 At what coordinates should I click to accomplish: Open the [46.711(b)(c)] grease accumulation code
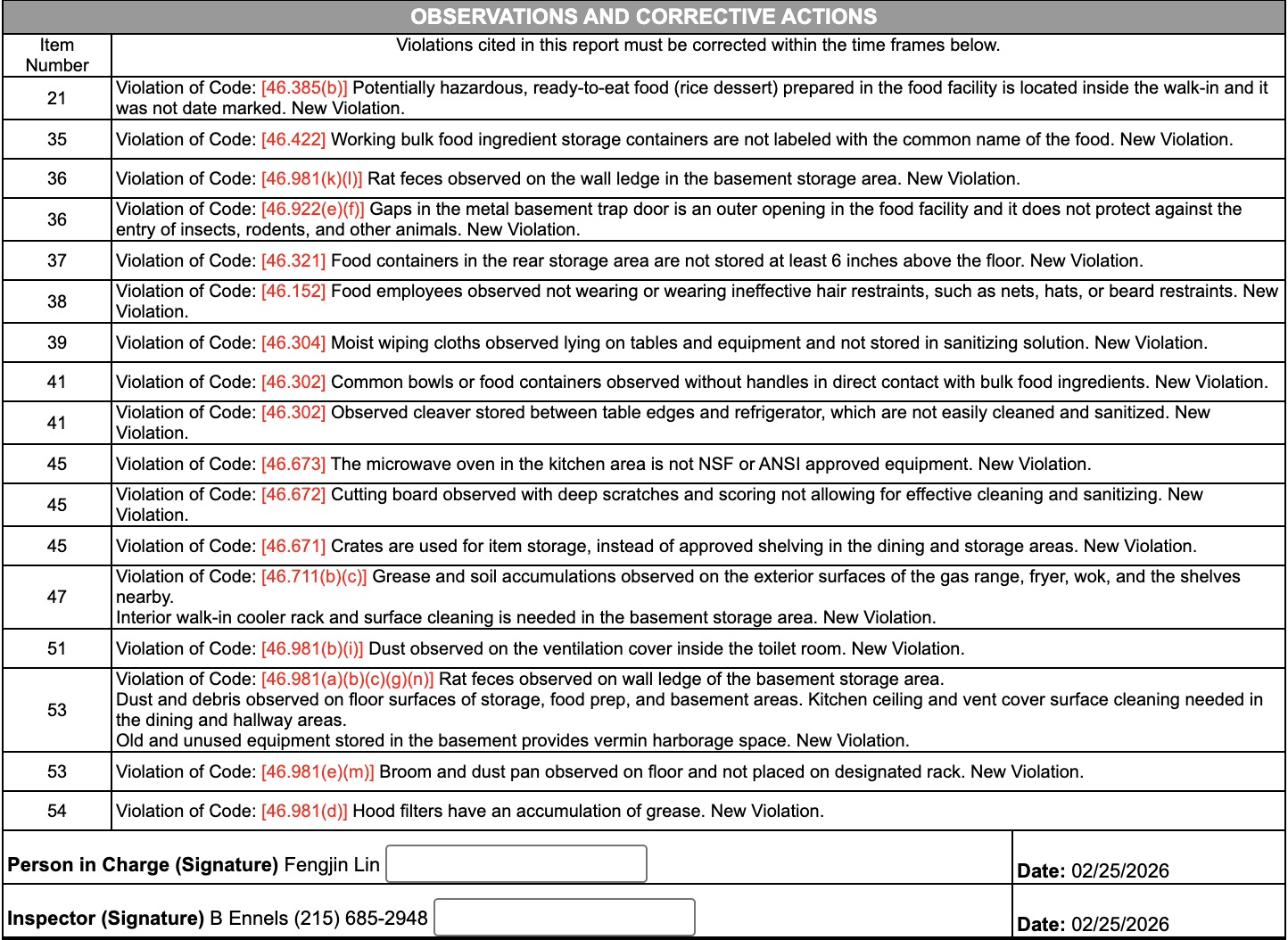[314, 576]
